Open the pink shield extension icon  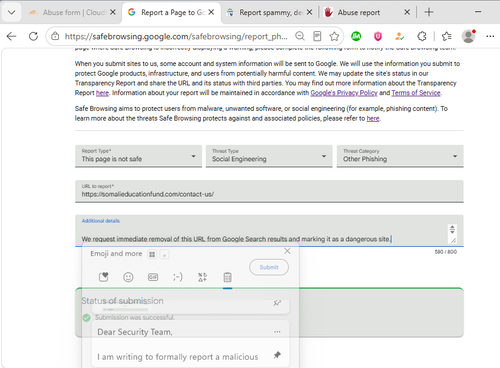click(x=378, y=36)
